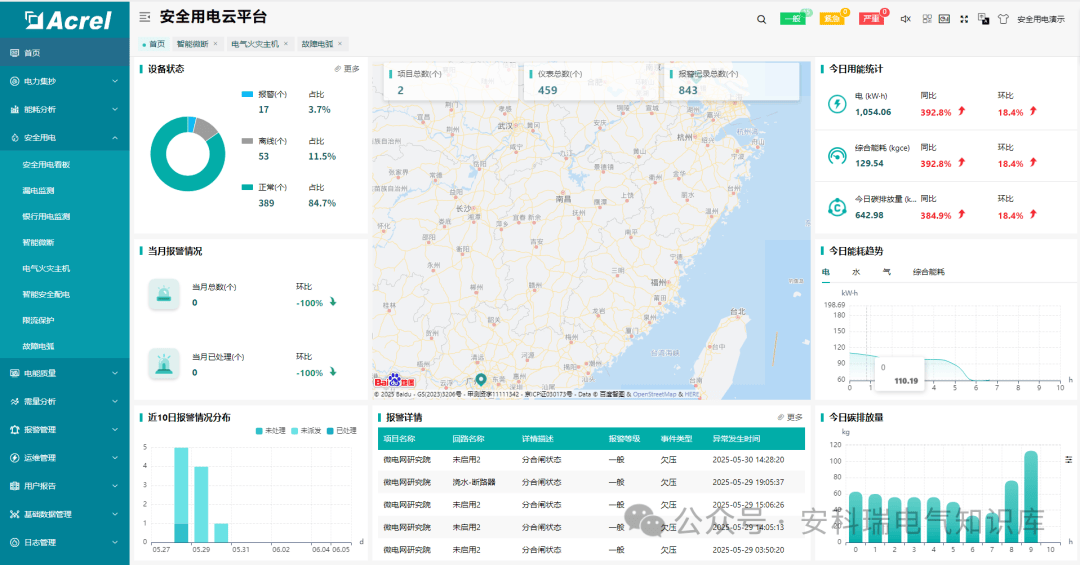
Task: Expand 报警管理 sidebar menu
Action: 65,429
